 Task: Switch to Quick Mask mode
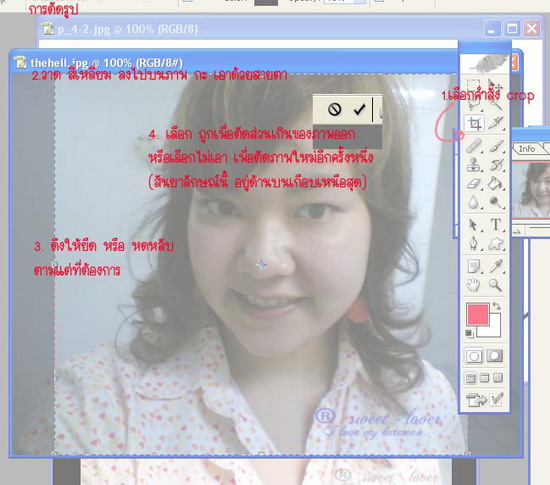pyautogui.click(x=495, y=356)
